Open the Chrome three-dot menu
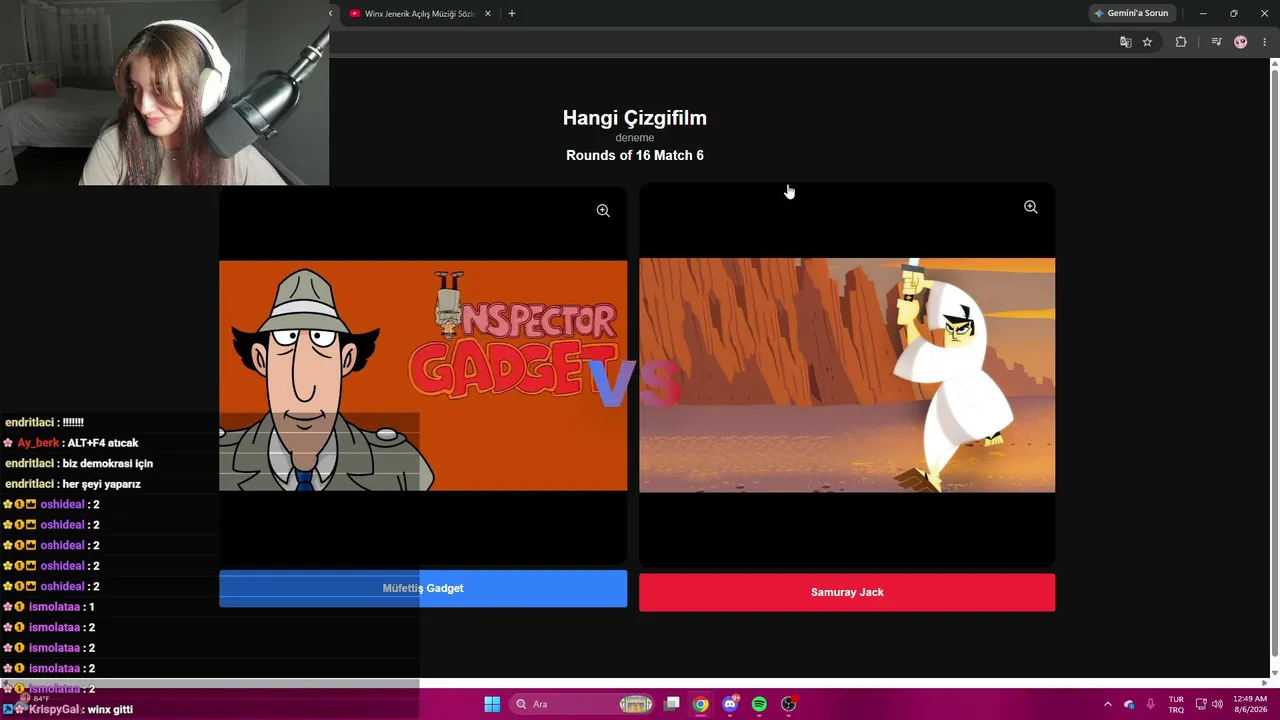1280x720 pixels. tap(1264, 42)
